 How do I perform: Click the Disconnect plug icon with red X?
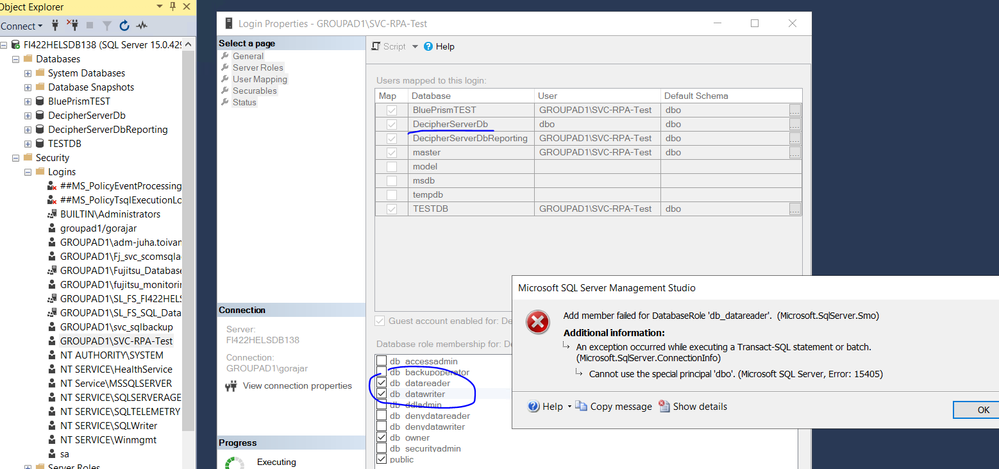pyautogui.click(x=72, y=25)
